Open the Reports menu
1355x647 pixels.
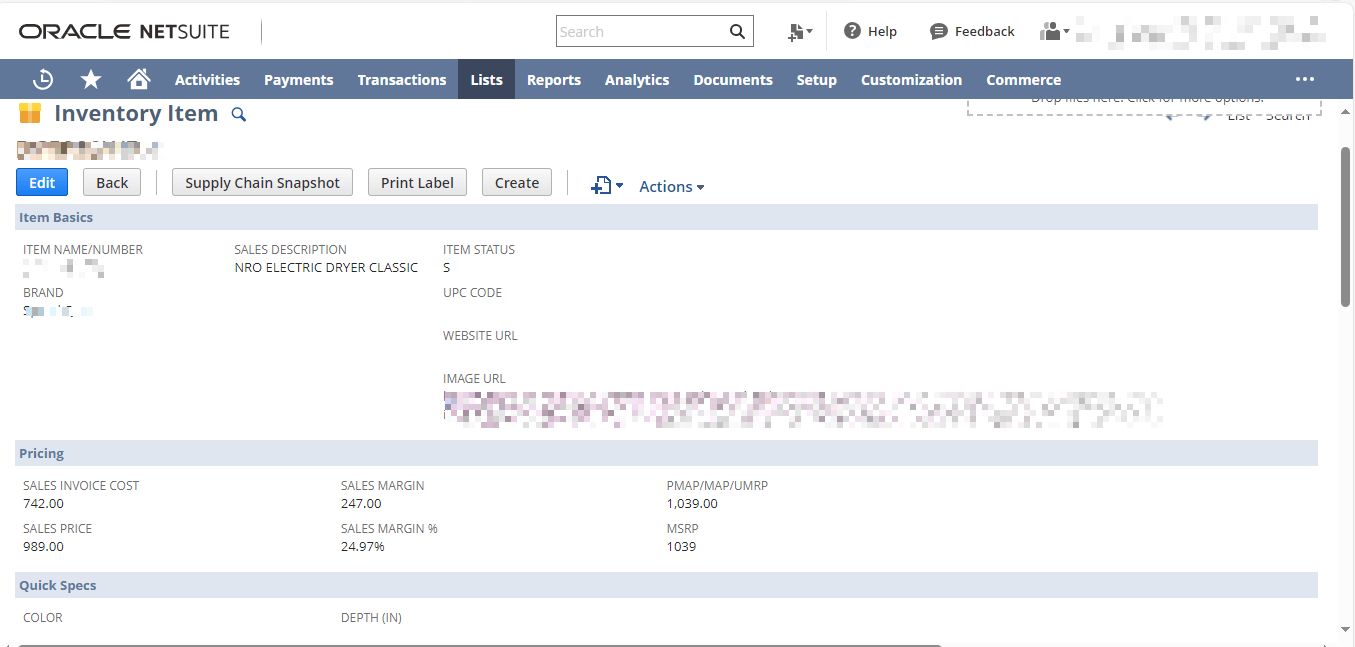pos(554,80)
